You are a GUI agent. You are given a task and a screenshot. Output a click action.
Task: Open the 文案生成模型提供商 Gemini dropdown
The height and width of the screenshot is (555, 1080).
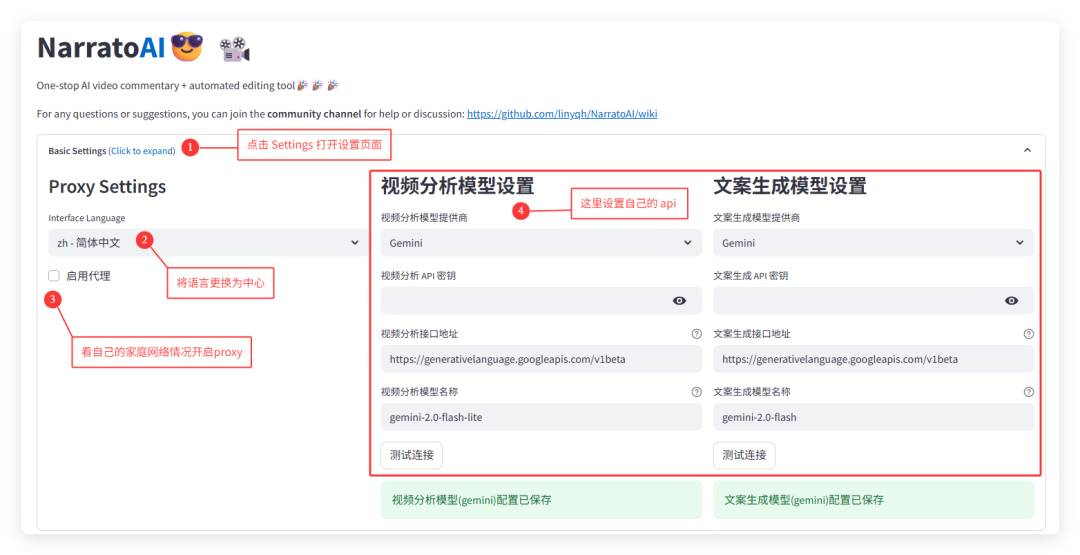tap(872, 243)
